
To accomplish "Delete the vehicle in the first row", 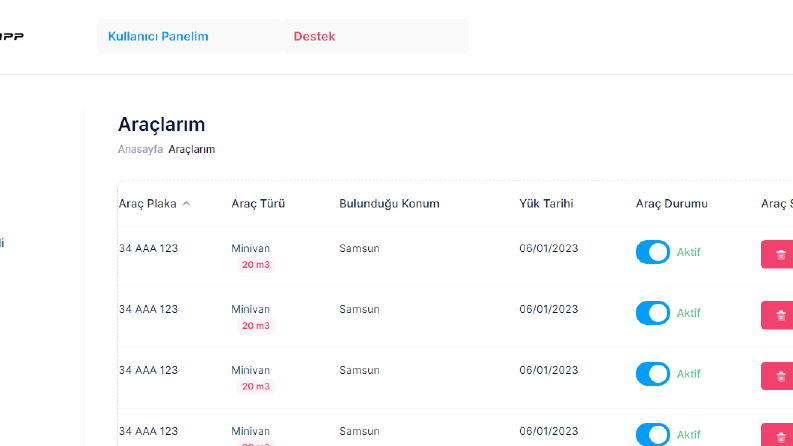I will [x=777, y=254].
